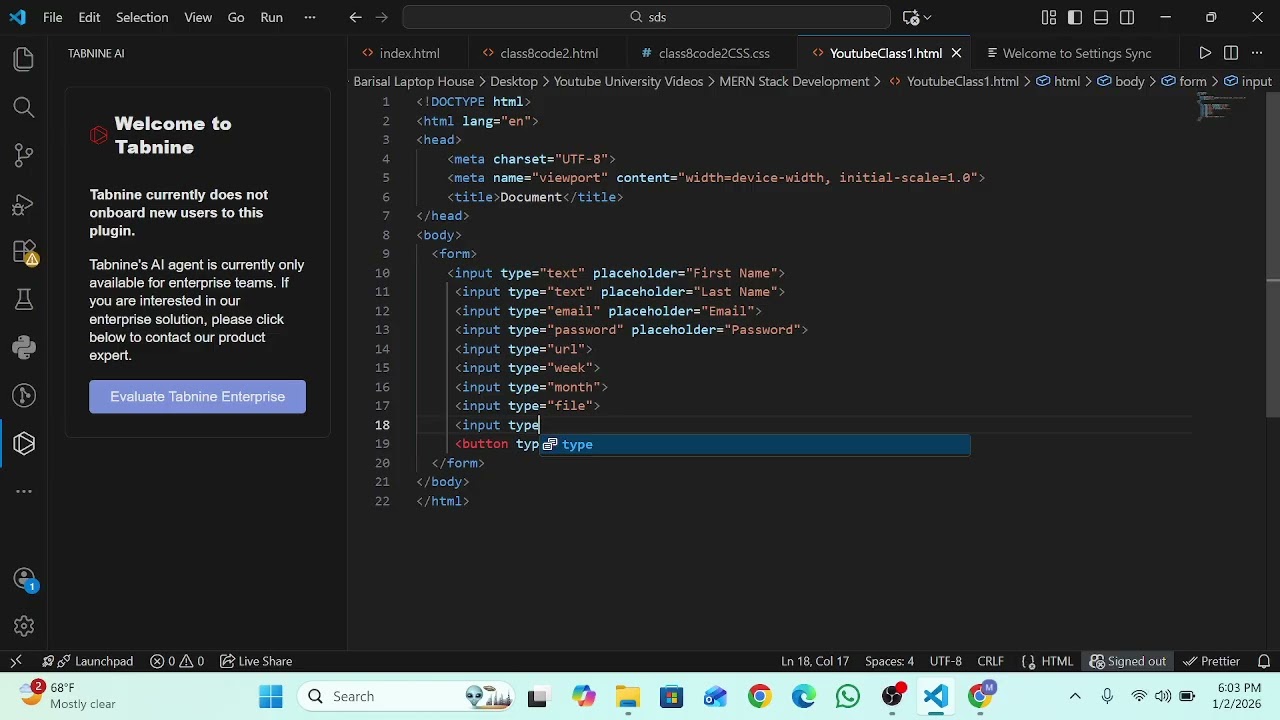Image resolution: width=1280 pixels, height=720 pixels.
Task: Click Live Share in status bar
Action: (x=256, y=661)
